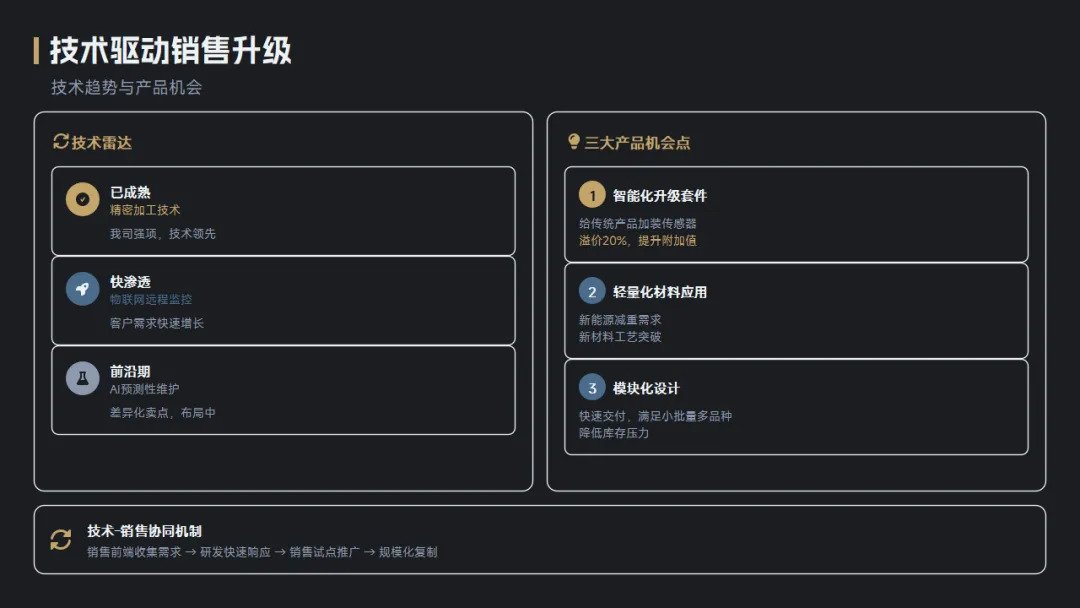
Task: Click the AI预测性维护 text
Action: pos(145,389)
